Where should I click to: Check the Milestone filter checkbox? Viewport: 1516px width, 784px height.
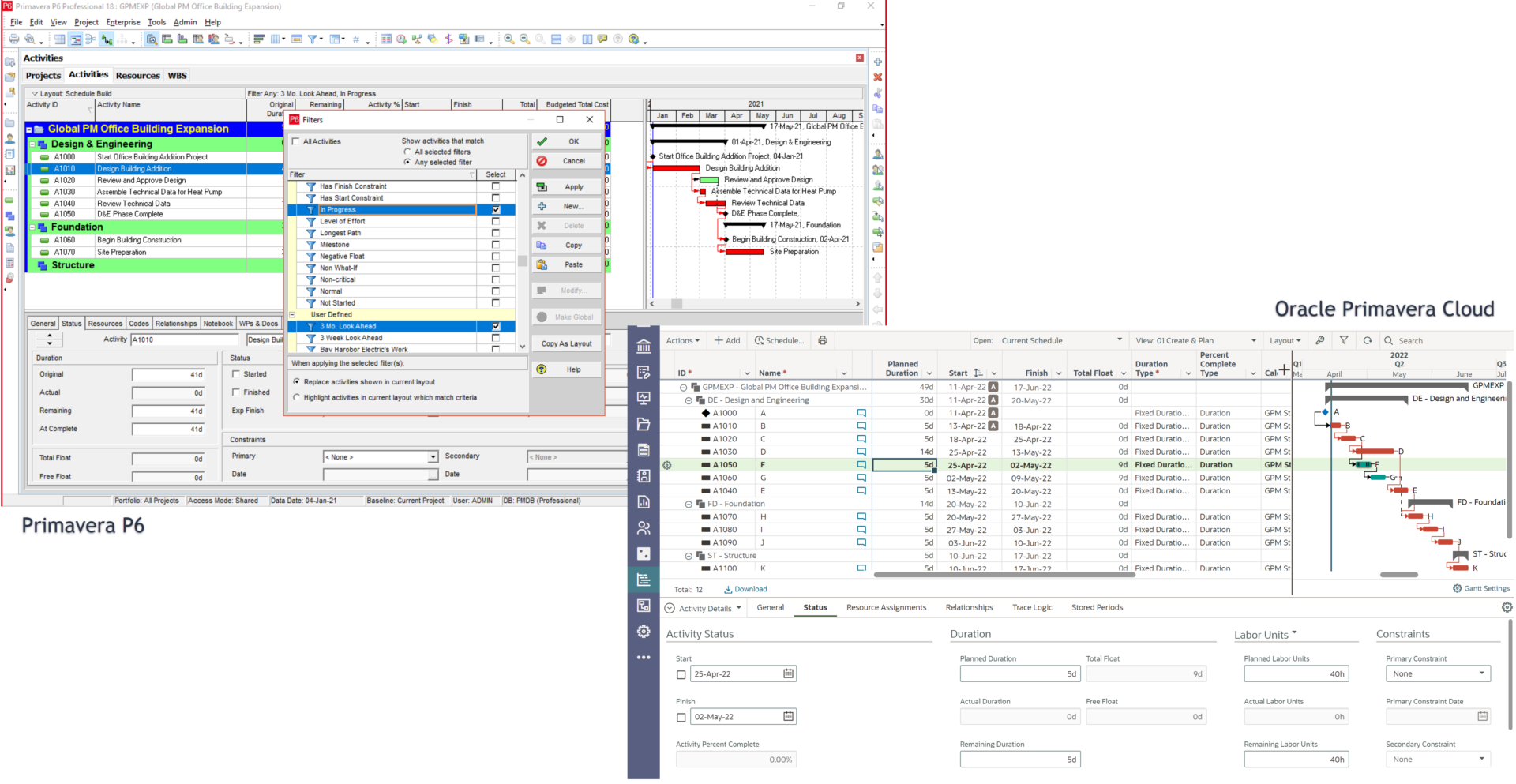(x=496, y=245)
